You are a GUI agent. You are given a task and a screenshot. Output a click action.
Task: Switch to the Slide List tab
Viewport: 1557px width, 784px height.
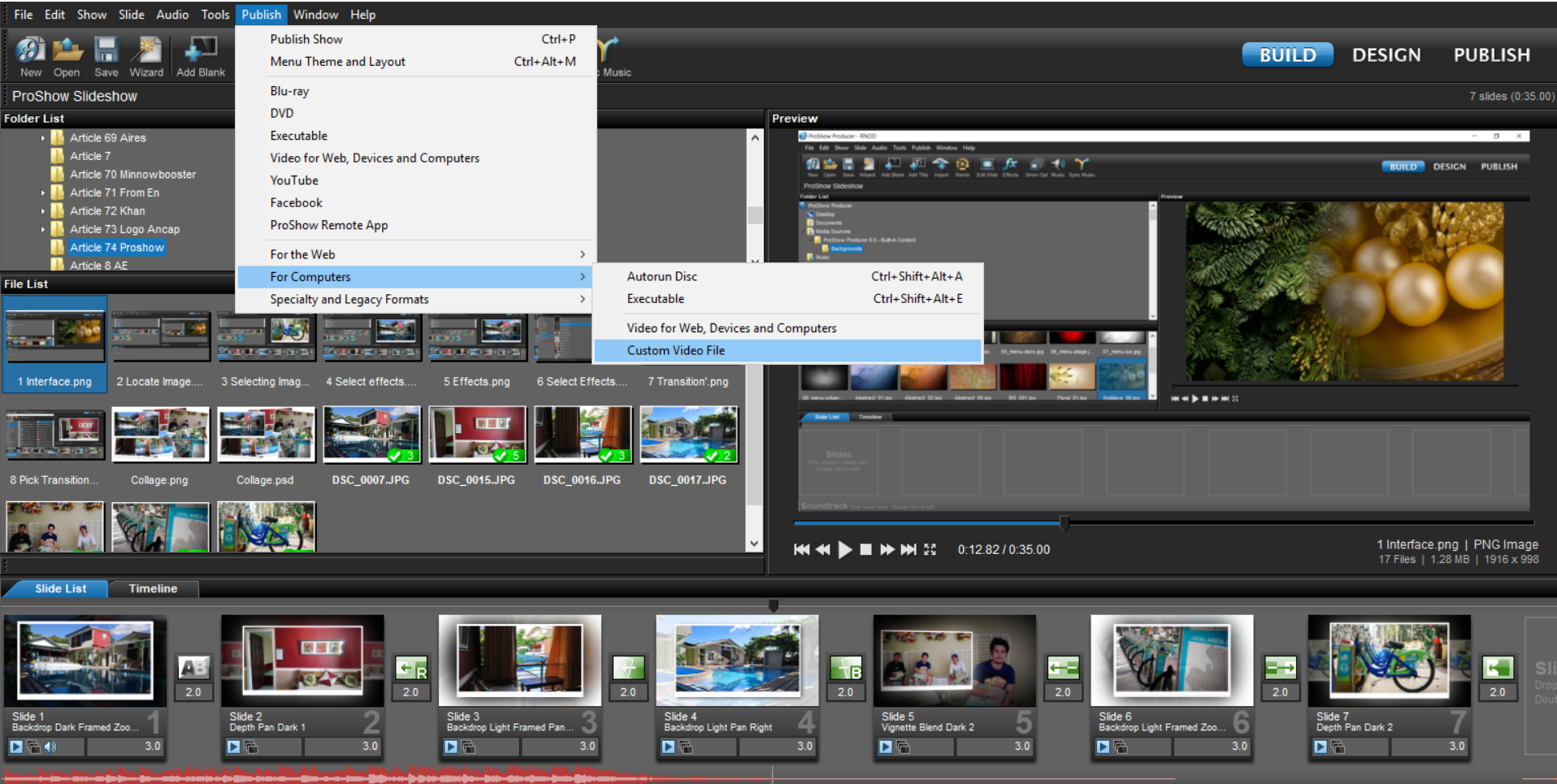pos(61,588)
